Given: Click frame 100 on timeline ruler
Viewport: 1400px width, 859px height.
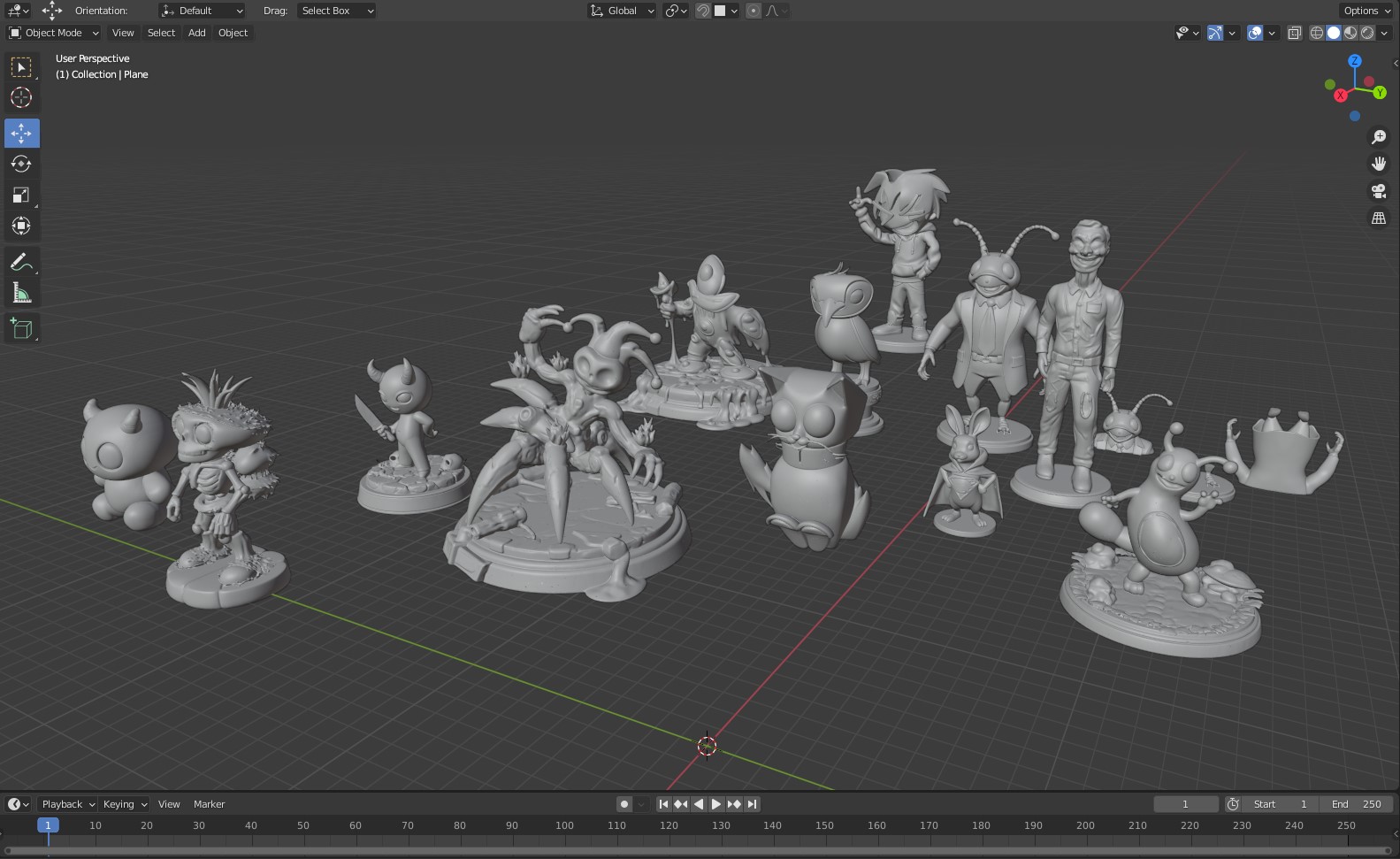Looking at the screenshot, I should click(564, 825).
